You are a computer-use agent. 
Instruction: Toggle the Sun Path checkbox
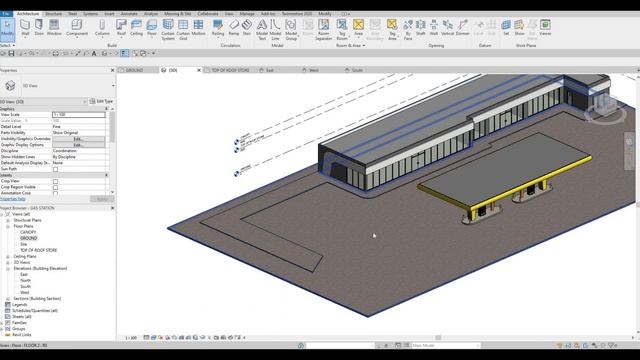pyautogui.click(x=56, y=169)
